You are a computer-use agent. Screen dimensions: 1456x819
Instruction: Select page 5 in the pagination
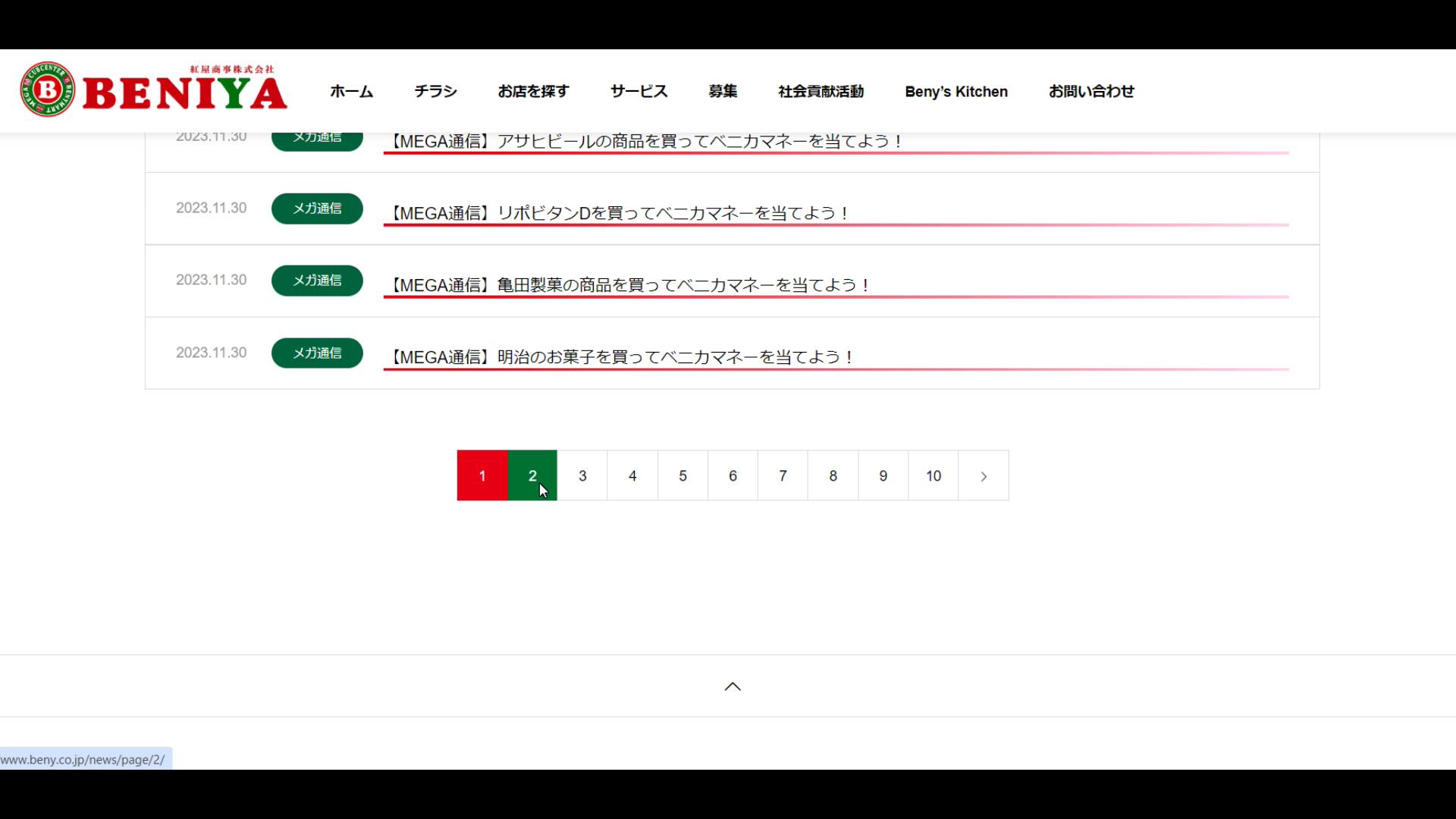[x=682, y=476]
